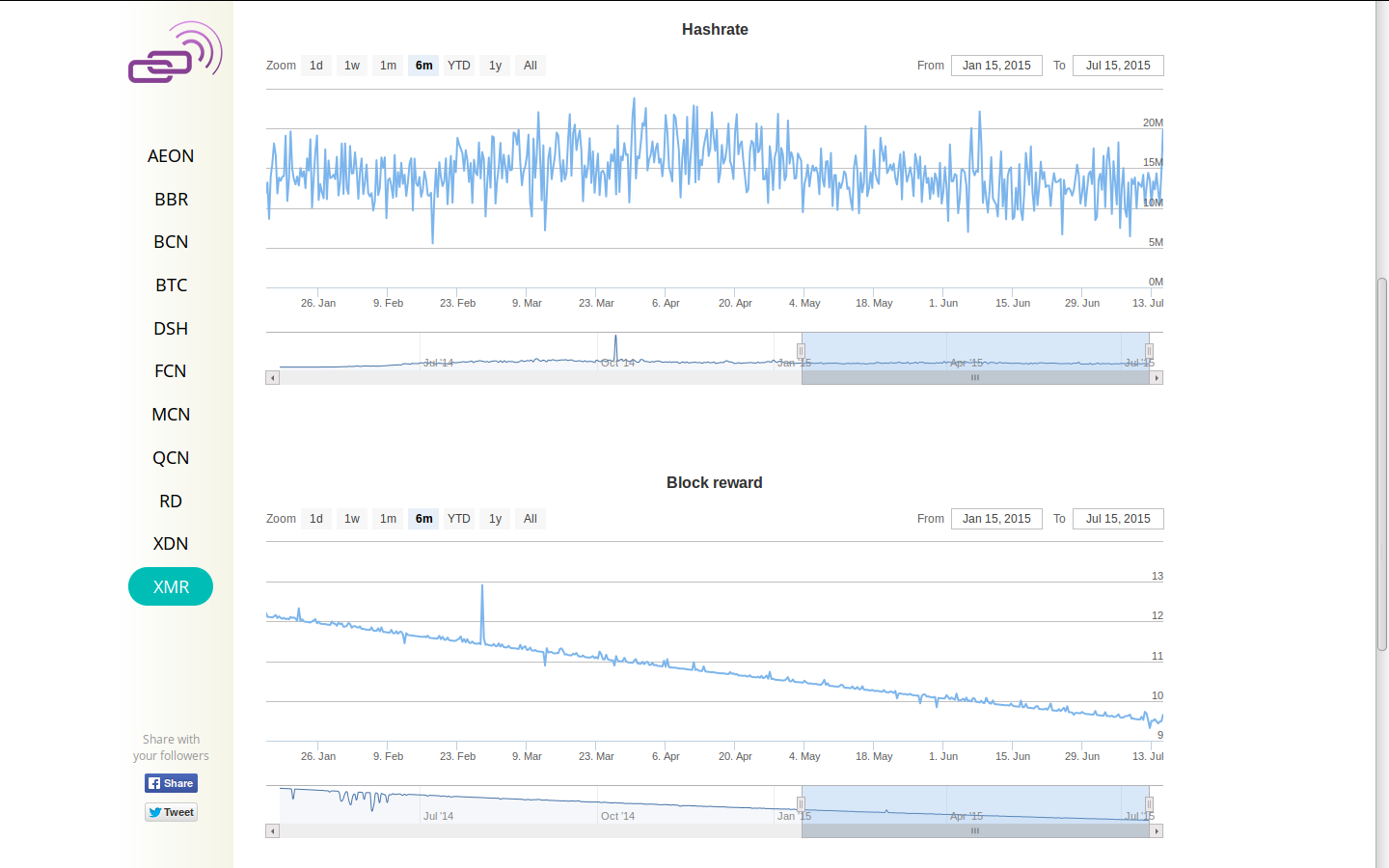Click the page vertical scrollbar thumb

click(x=1382, y=465)
